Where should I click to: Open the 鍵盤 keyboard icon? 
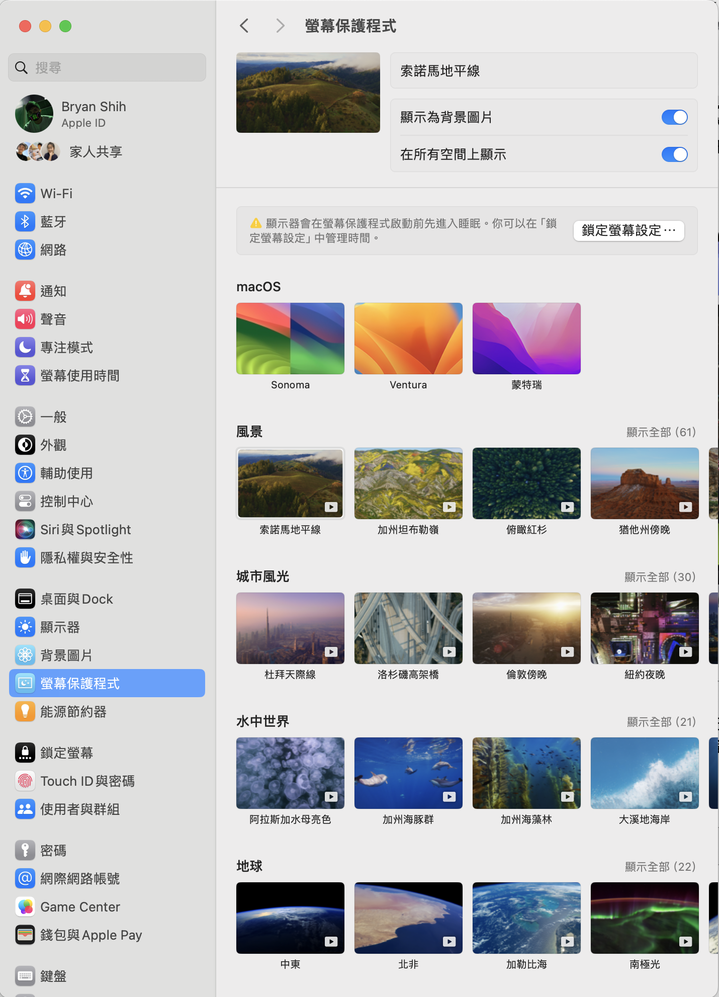point(25,975)
